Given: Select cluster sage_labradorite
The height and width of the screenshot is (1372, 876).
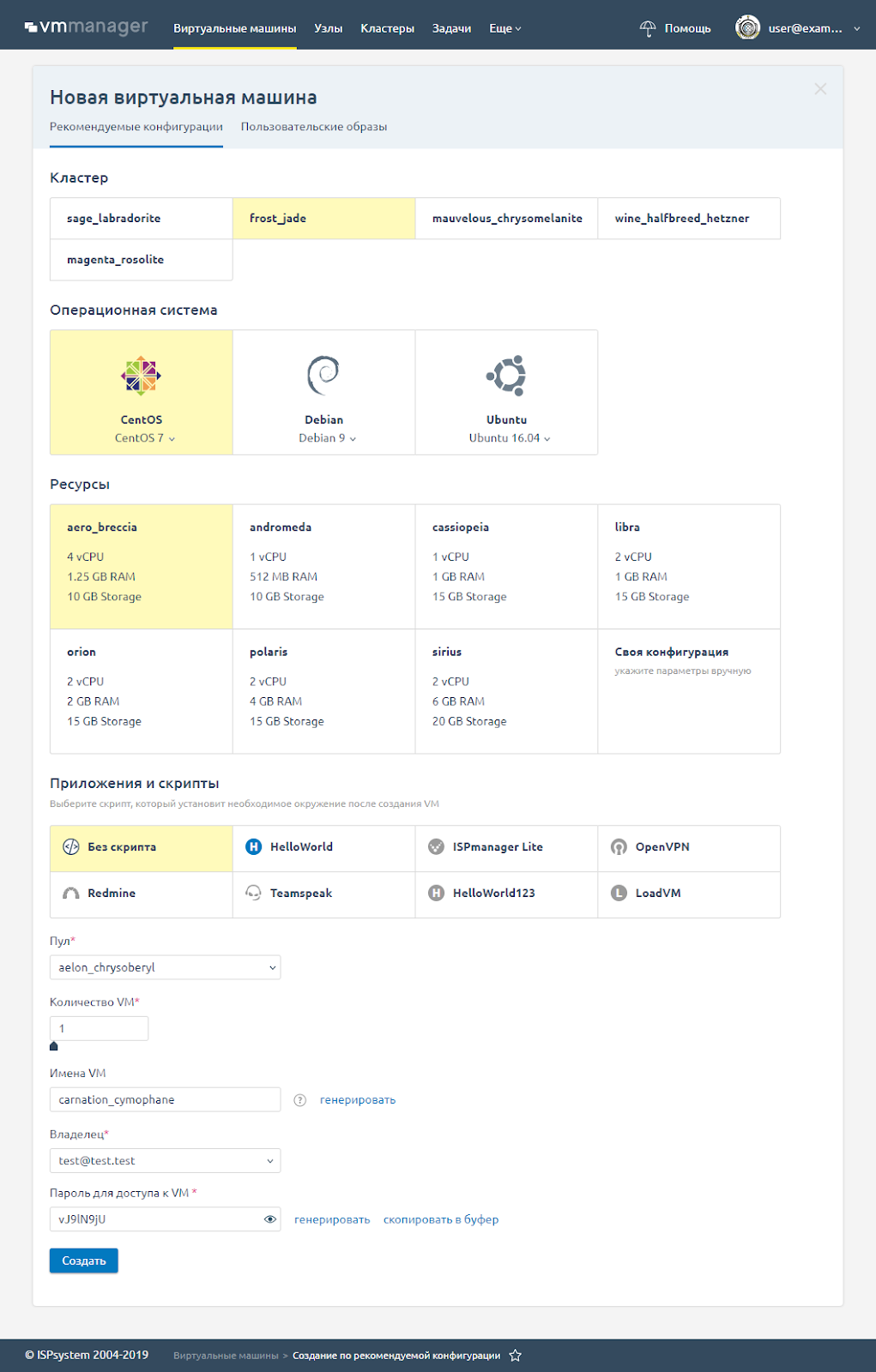Looking at the screenshot, I should (x=142, y=219).
